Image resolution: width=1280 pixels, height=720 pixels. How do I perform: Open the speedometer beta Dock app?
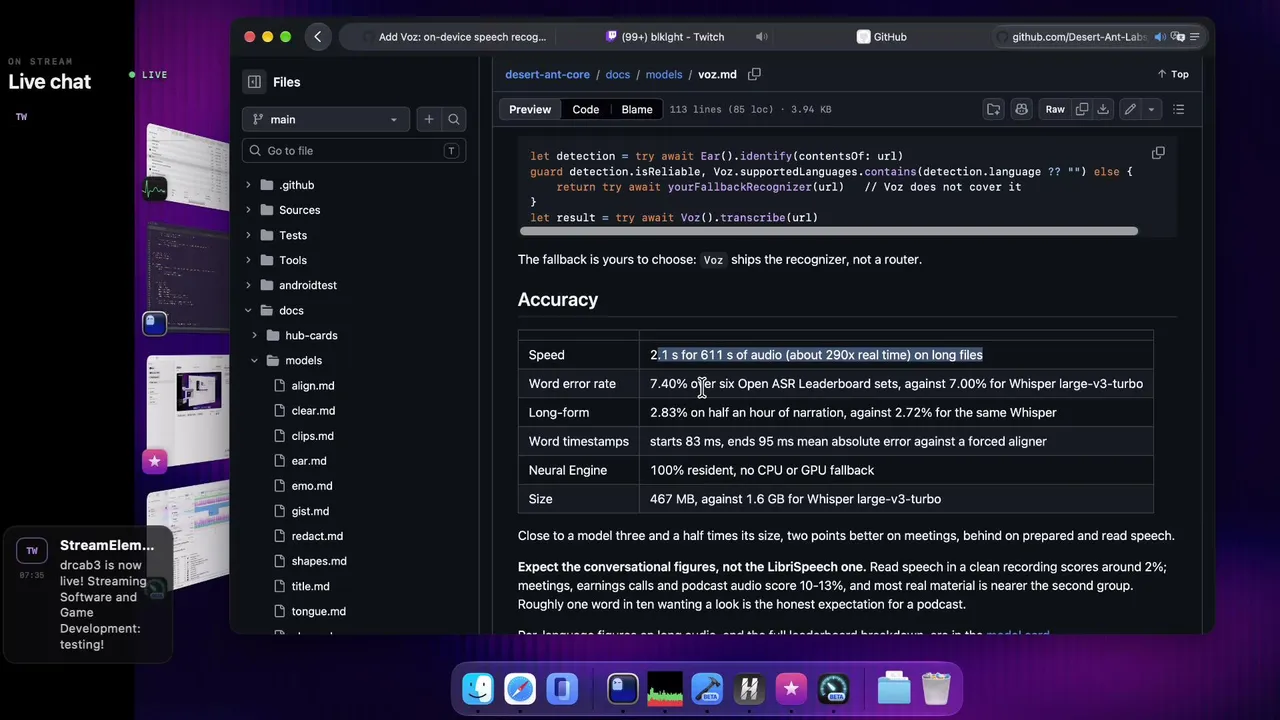[x=833, y=689]
